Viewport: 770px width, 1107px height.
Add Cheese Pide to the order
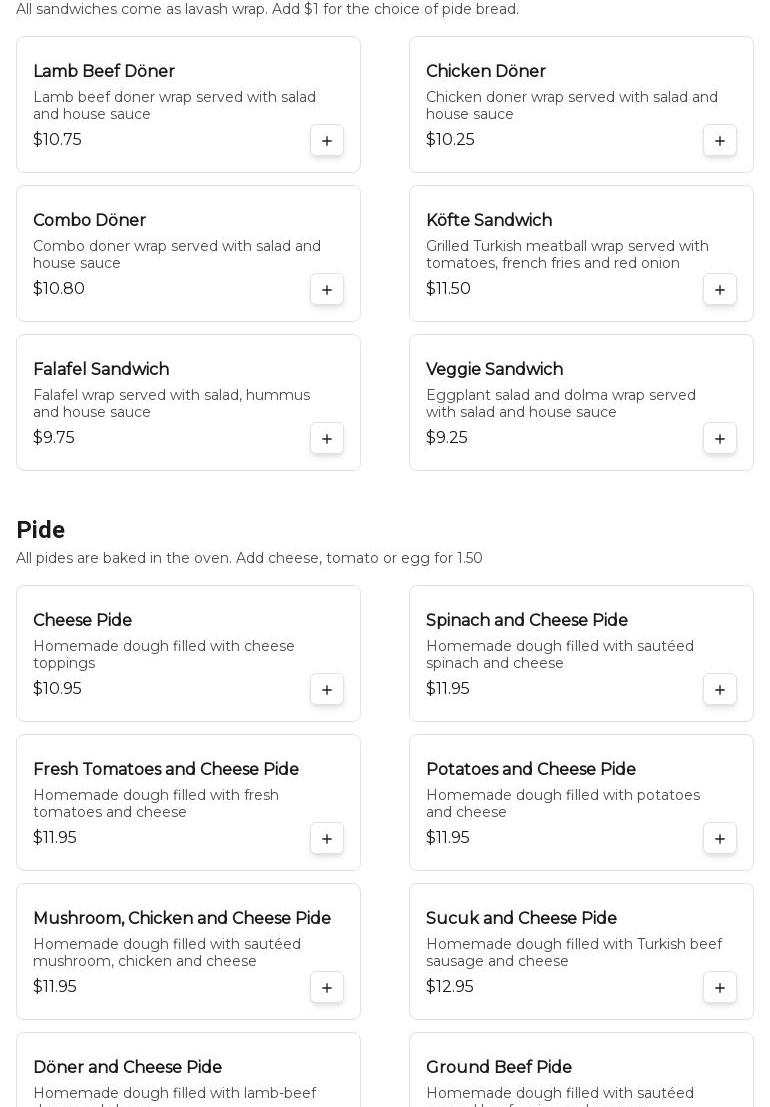point(327,690)
